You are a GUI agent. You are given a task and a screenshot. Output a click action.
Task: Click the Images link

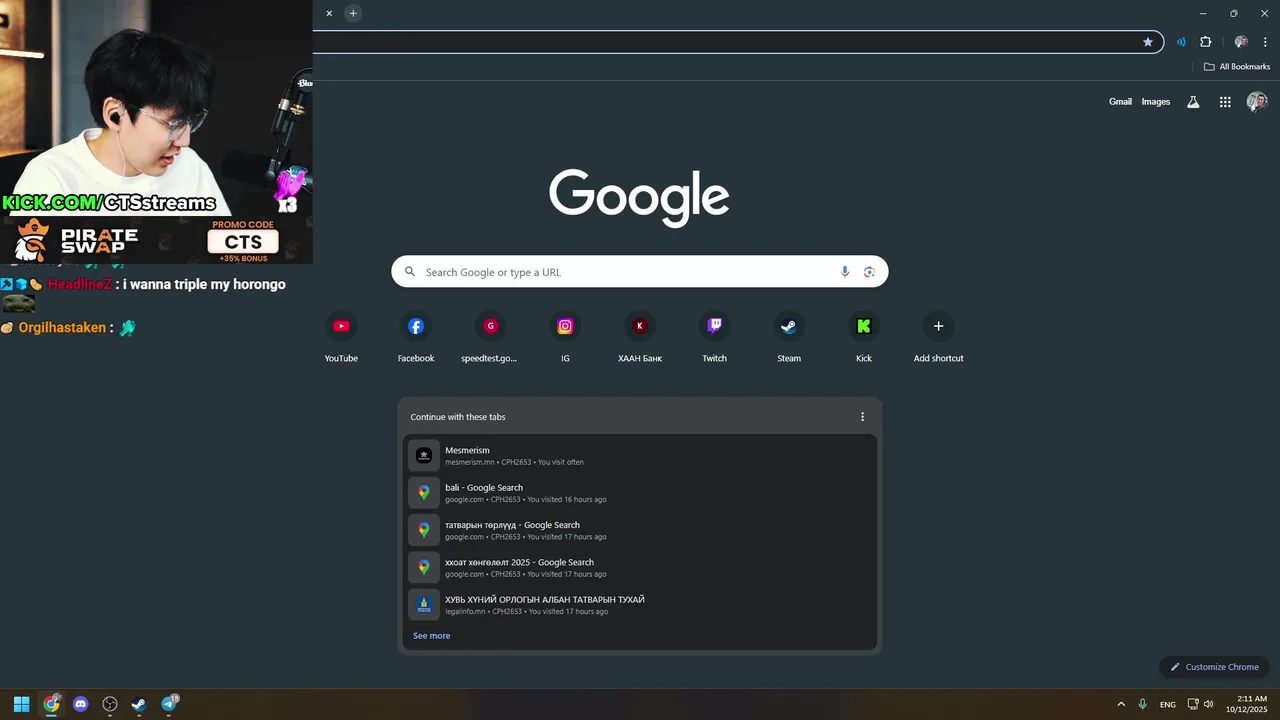point(1156,102)
